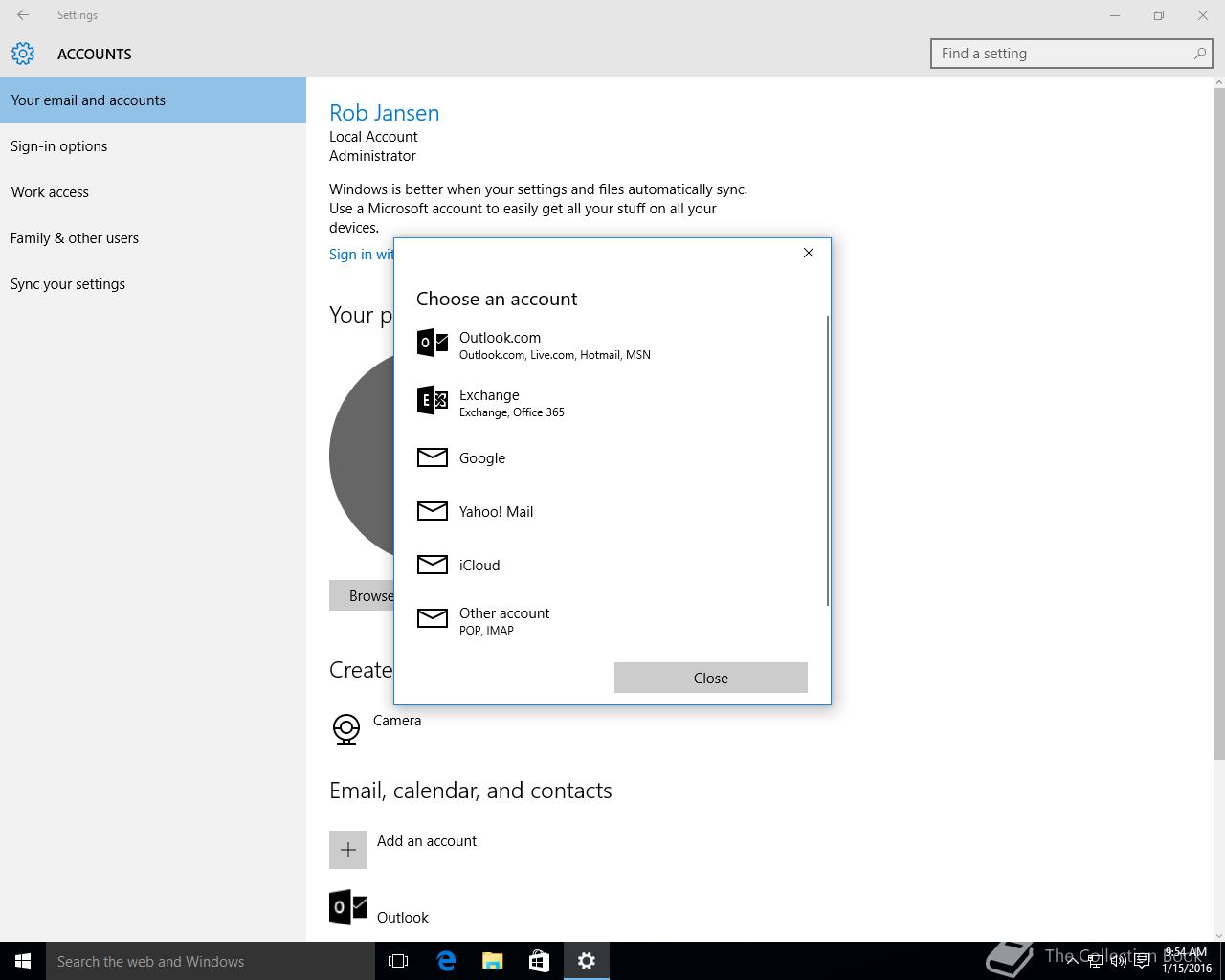Close the Choose an account dialog with X

809,253
